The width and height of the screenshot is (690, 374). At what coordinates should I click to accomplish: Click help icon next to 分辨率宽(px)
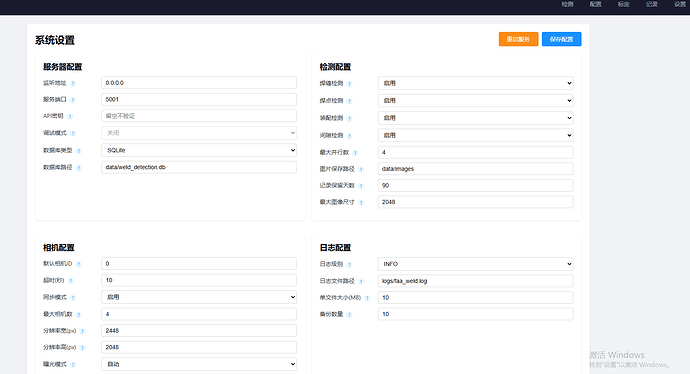(82, 331)
